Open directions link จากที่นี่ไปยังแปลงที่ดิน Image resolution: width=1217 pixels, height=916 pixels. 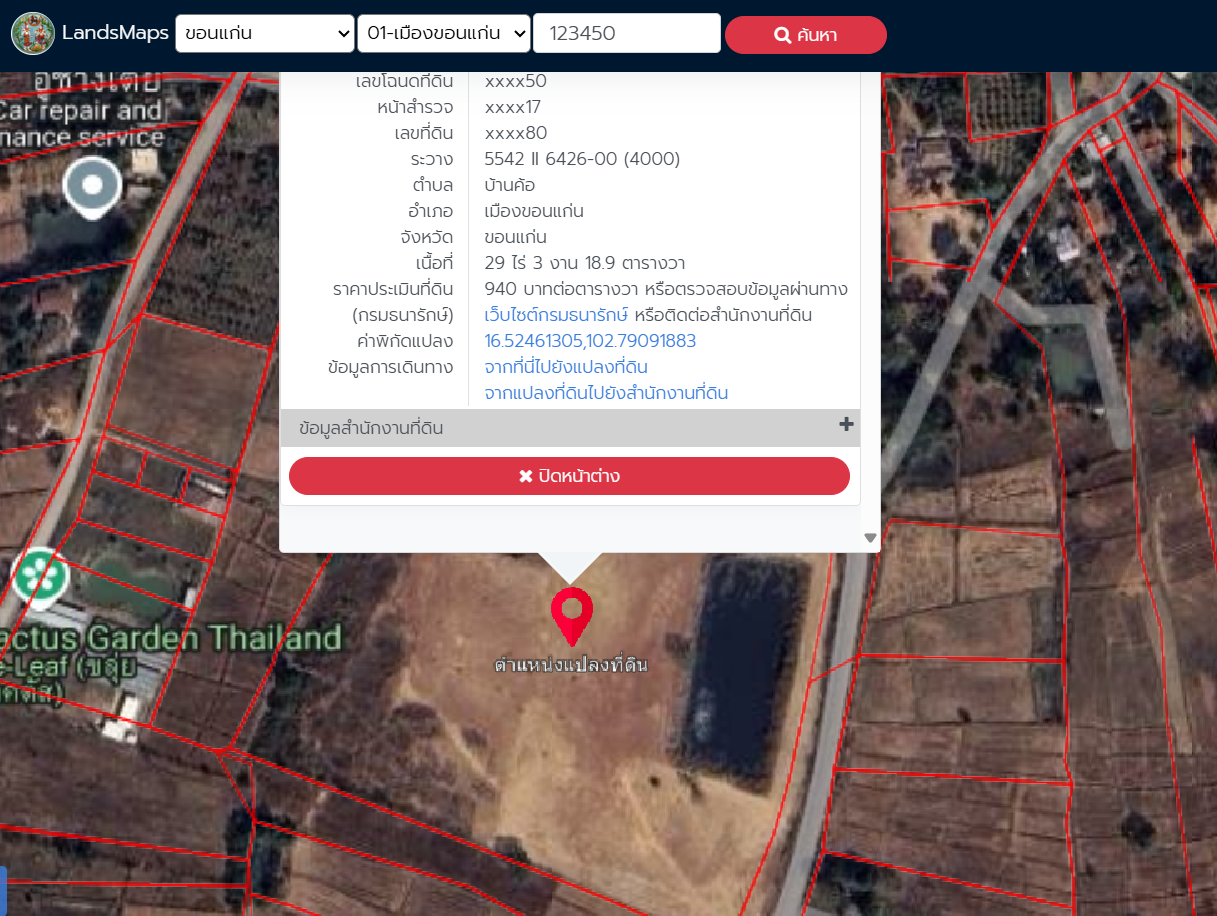566,367
